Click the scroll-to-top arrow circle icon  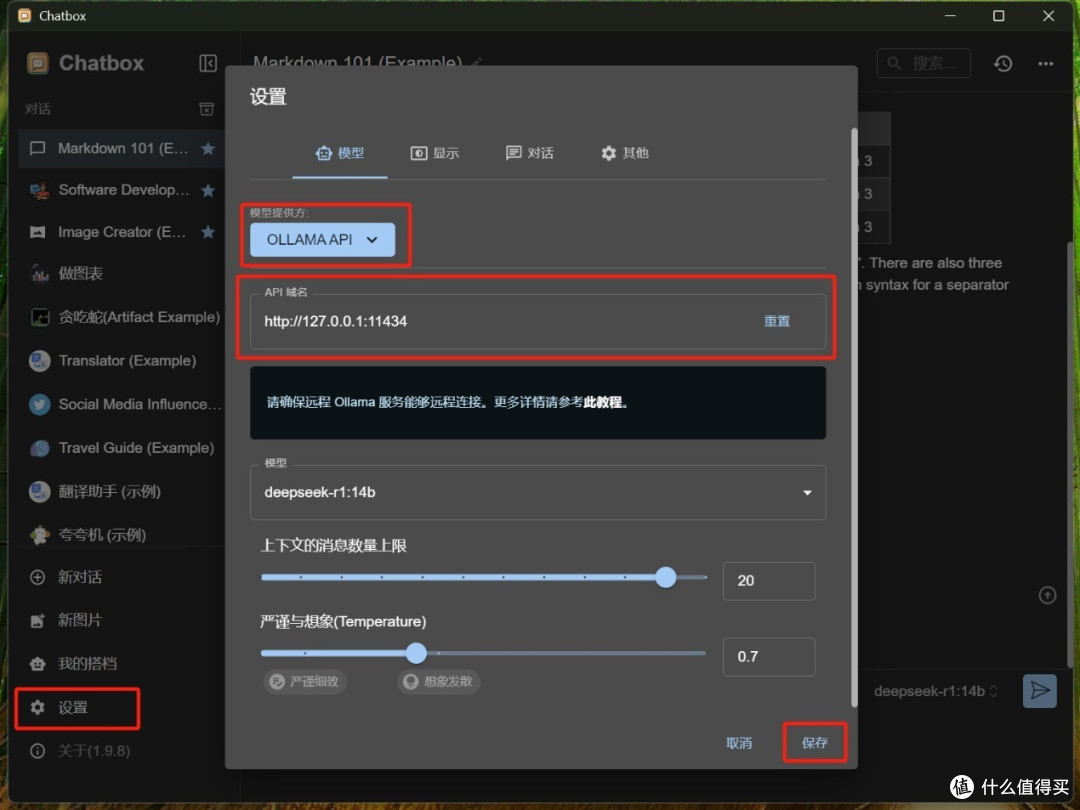click(x=1047, y=595)
